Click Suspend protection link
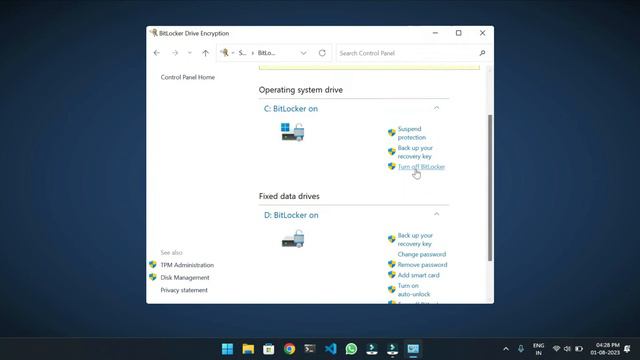640x360 pixels. click(x=412, y=133)
